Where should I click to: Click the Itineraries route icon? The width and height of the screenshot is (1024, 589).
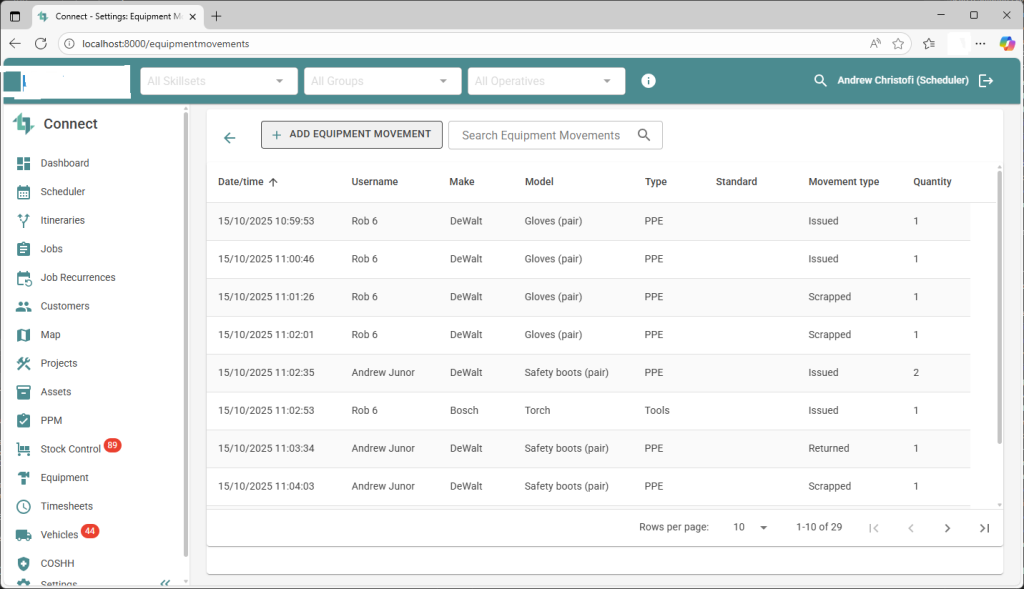(x=24, y=221)
